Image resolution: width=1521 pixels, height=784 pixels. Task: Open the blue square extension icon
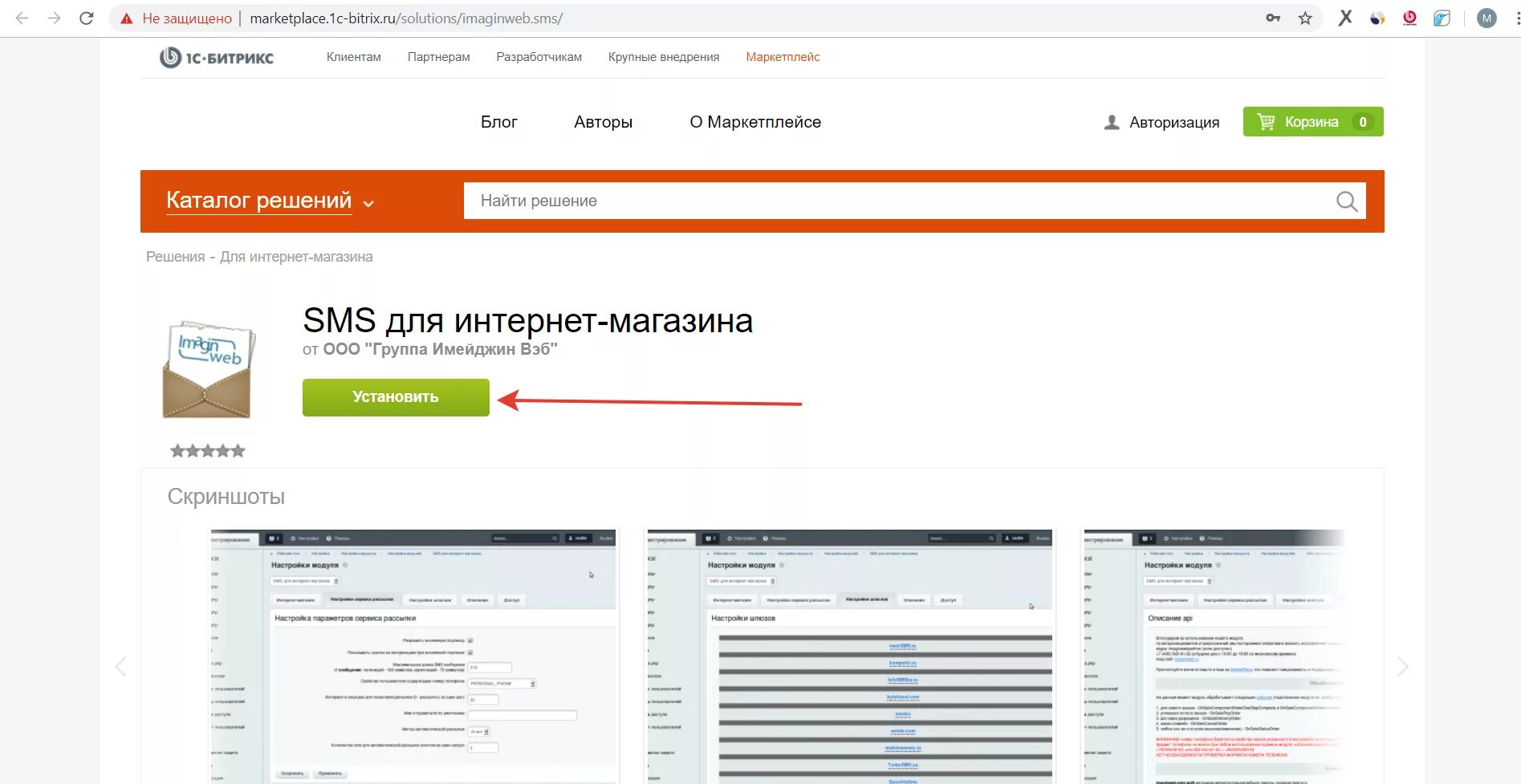[1442, 18]
